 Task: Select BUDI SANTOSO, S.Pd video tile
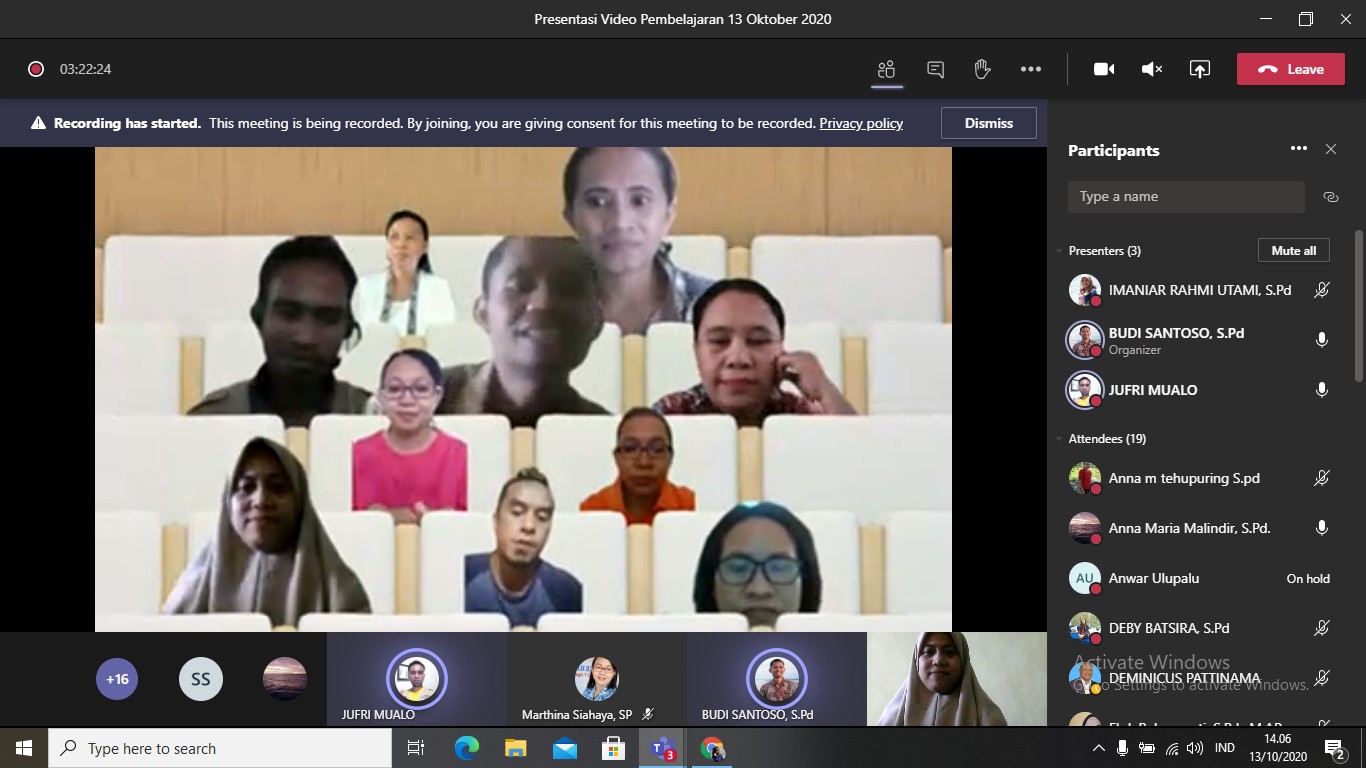pos(777,679)
